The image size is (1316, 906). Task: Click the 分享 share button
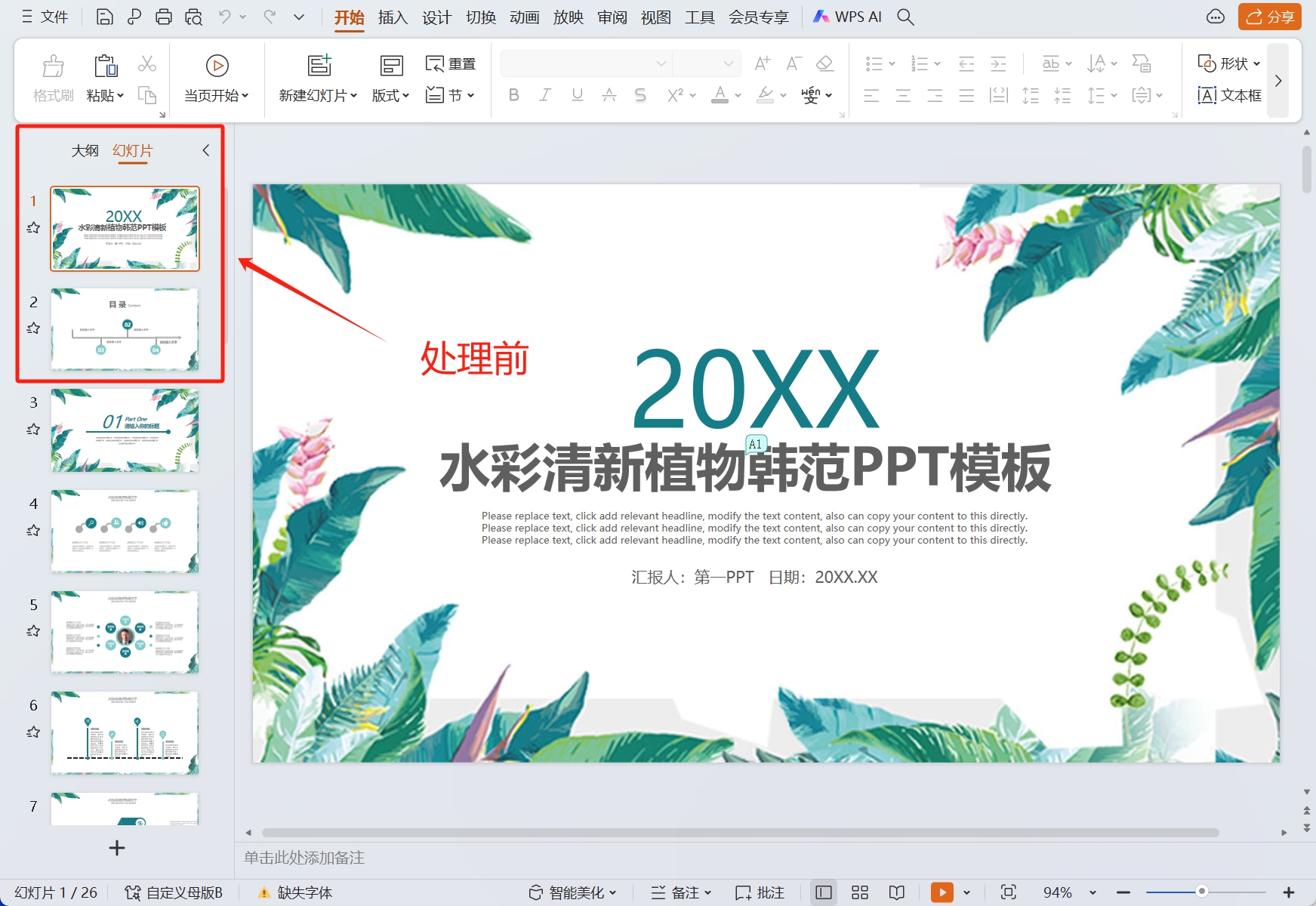[1269, 17]
